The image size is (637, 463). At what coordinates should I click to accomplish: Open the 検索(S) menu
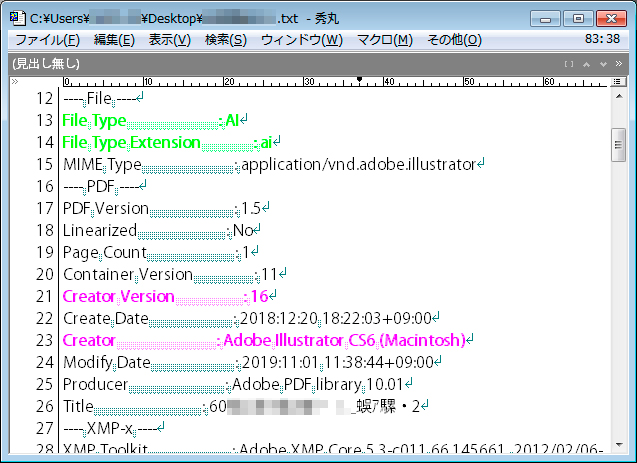(x=226, y=40)
